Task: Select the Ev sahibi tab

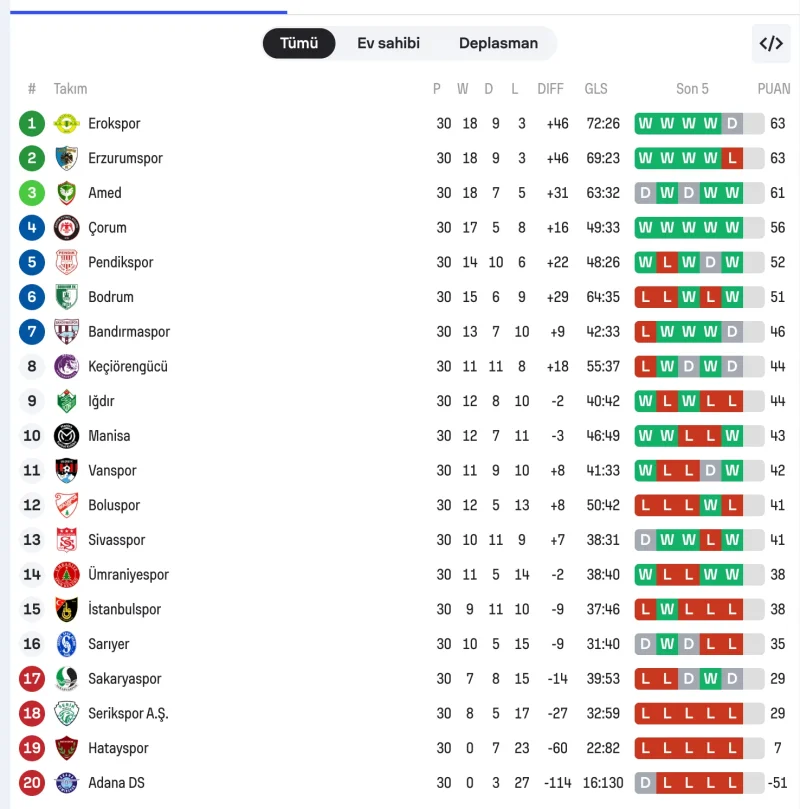Action: [x=388, y=43]
